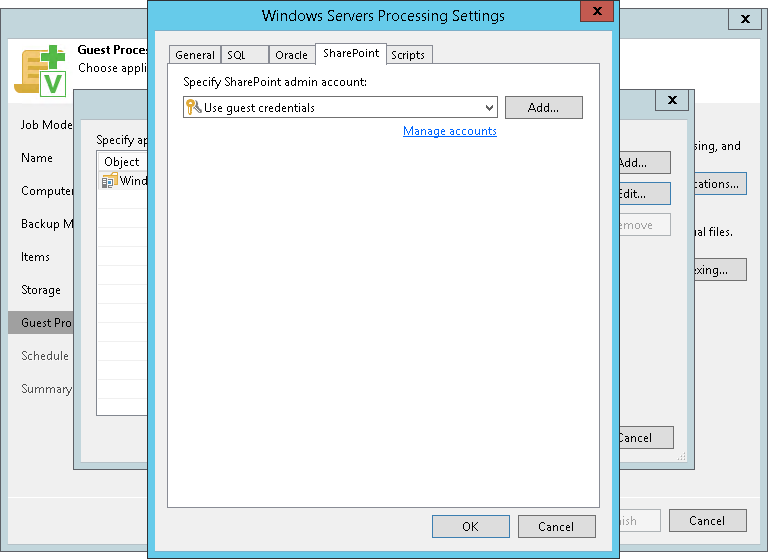Image resolution: width=768 pixels, height=559 pixels.
Task: Click the Applications... button in wizard window
Action: pyautogui.click(x=720, y=184)
